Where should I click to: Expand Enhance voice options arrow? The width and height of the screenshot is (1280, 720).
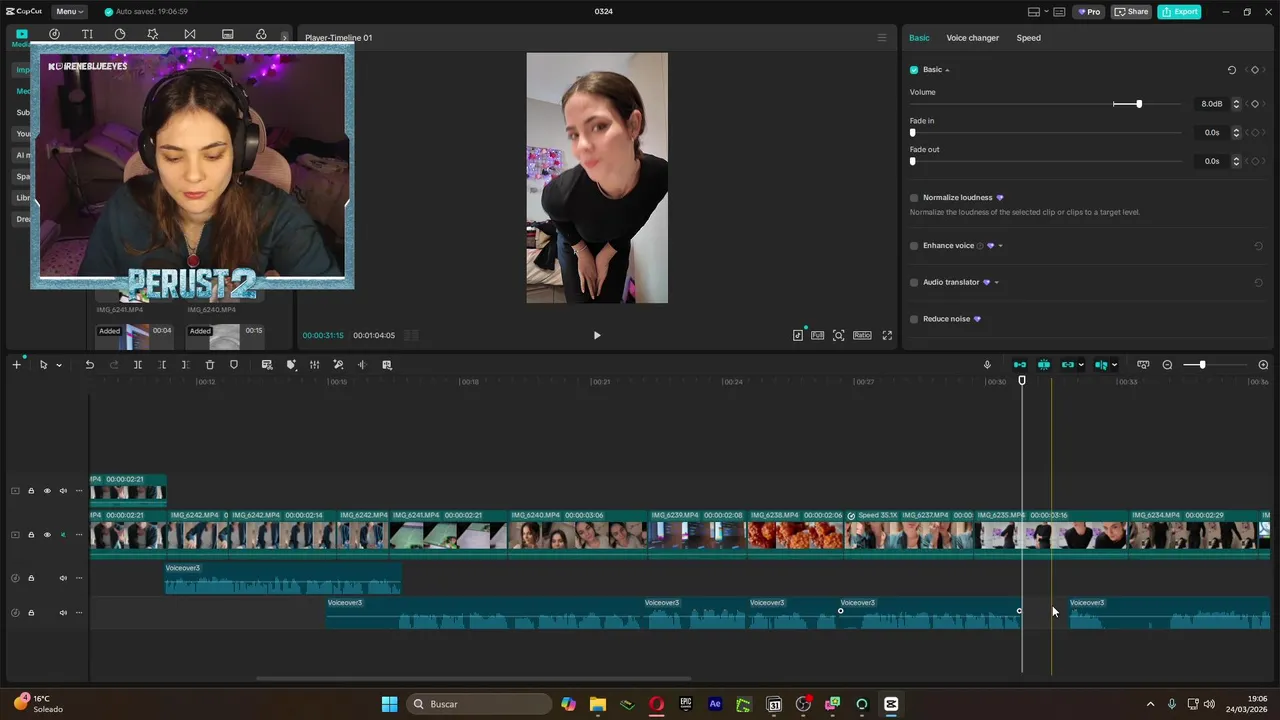tap(1000, 246)
